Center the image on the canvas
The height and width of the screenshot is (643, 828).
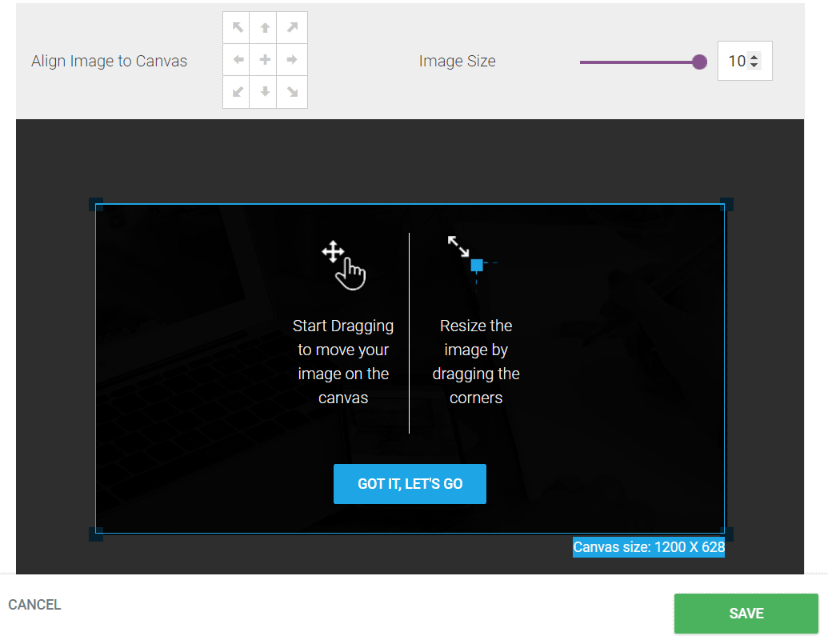coord(265,60)
